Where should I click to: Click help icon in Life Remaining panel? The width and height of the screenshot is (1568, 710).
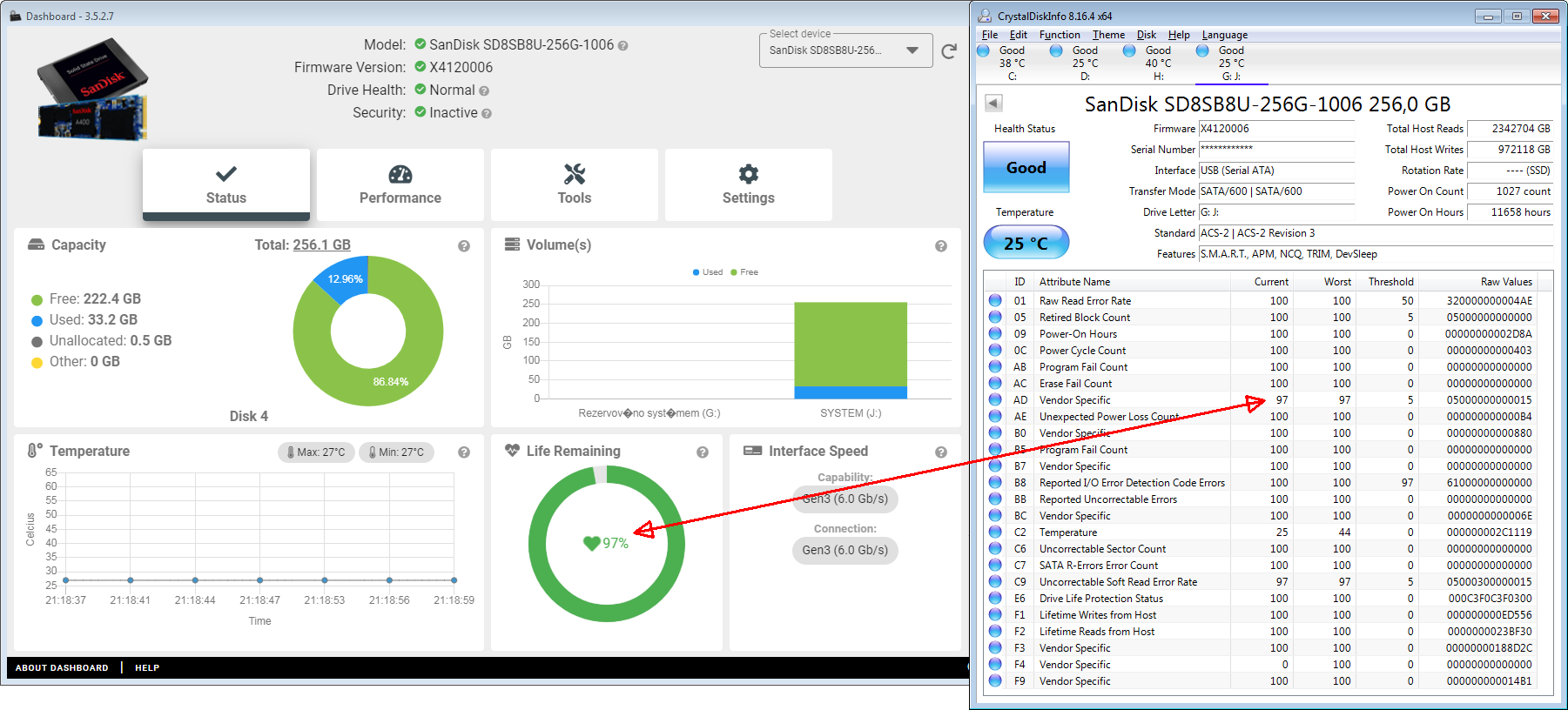[703, 452]
